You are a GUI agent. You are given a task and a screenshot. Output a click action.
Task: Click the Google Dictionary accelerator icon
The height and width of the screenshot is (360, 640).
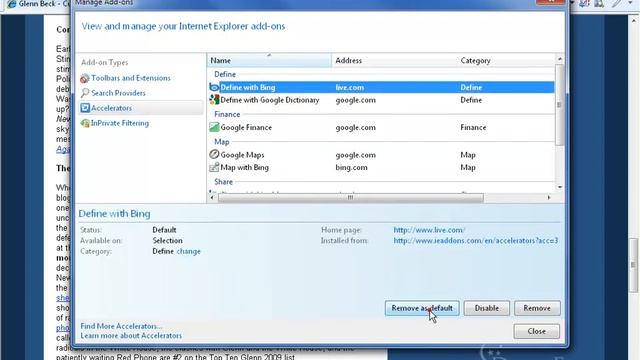tap(214, 100)
